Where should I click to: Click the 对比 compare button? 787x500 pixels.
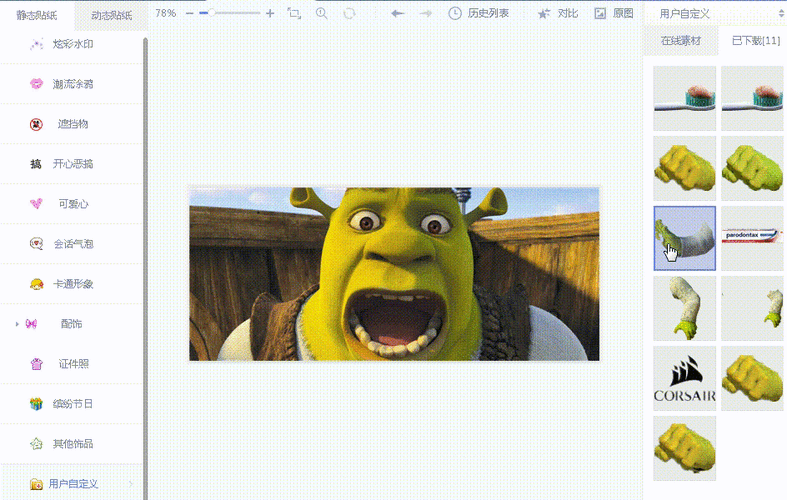coord(558,14)
